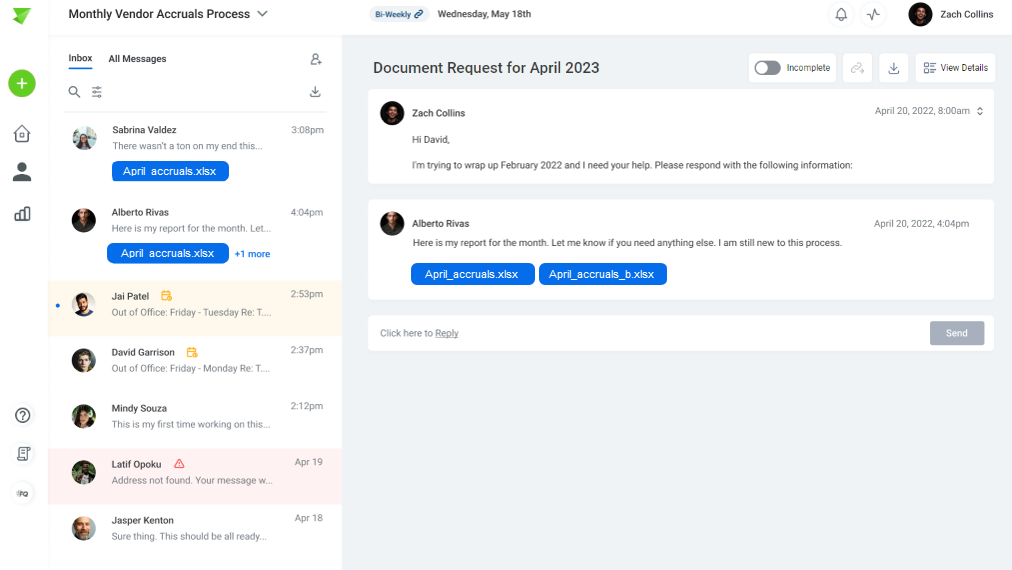Switch to All Messages tab
The height and width of the screenshot is (570, 1012).
(137, 59)
